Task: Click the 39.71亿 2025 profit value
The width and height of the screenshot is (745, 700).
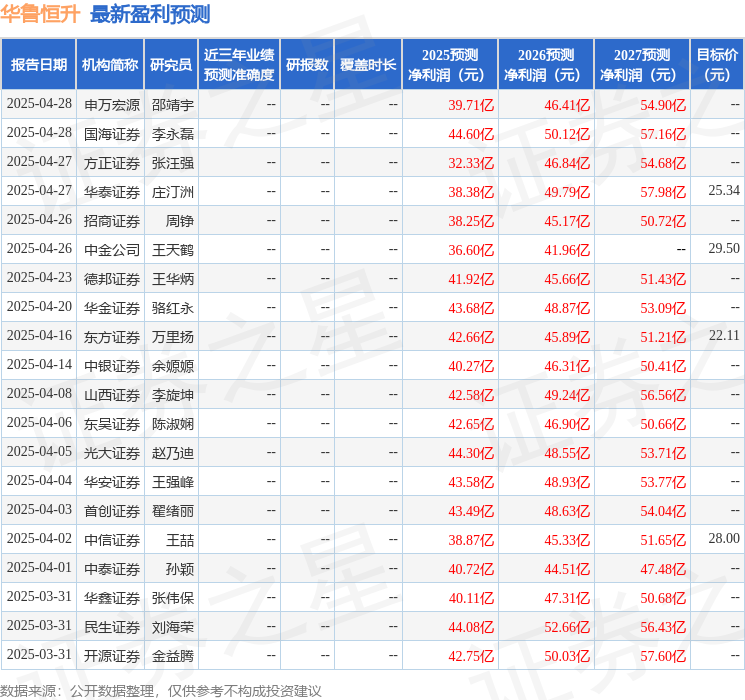Action: click(x=471, y=105)
